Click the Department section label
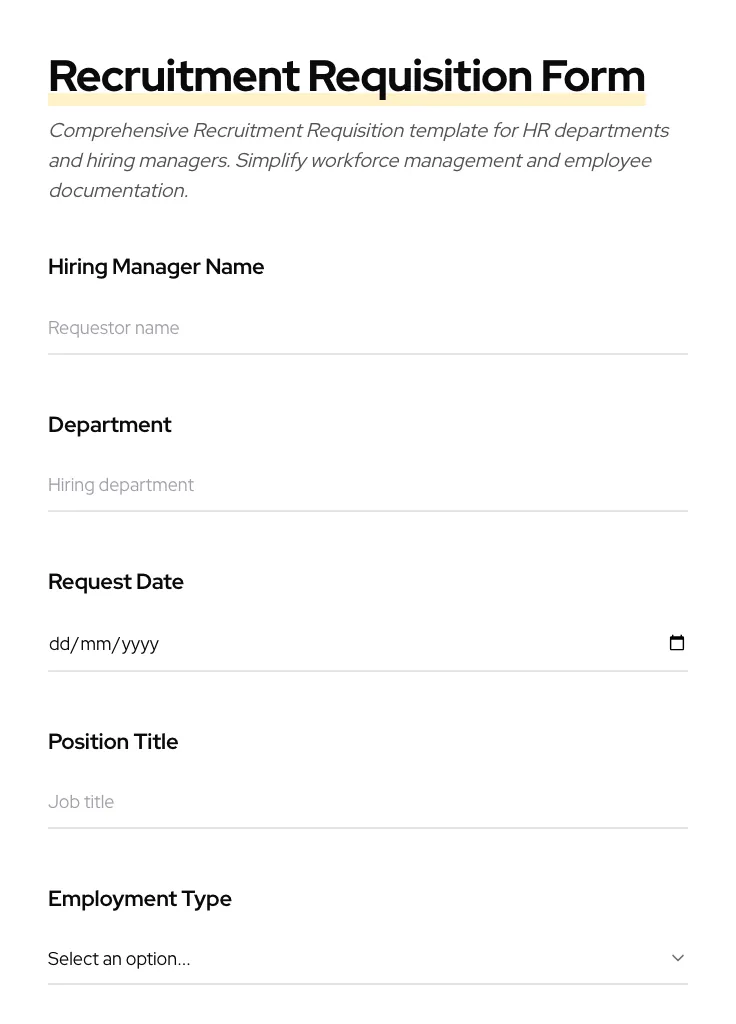 click(x=110, y=425)
